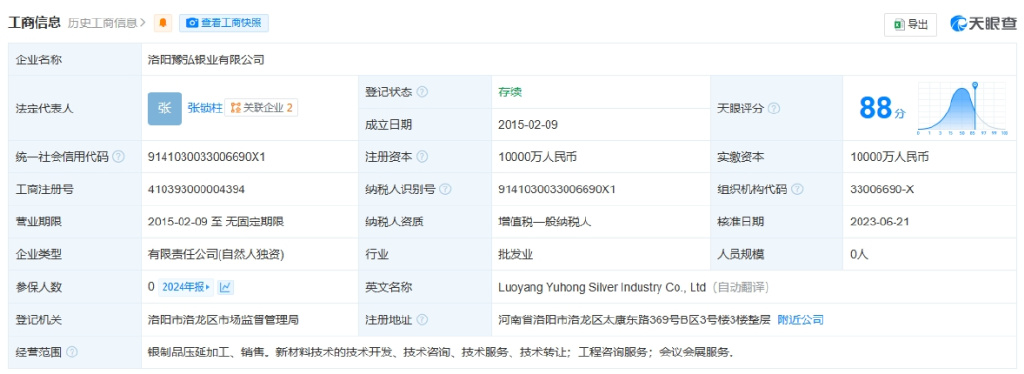This screenshot has height=374, width=1024.
Task: Select industry value 批发业
Action: [x=516, y=255]
